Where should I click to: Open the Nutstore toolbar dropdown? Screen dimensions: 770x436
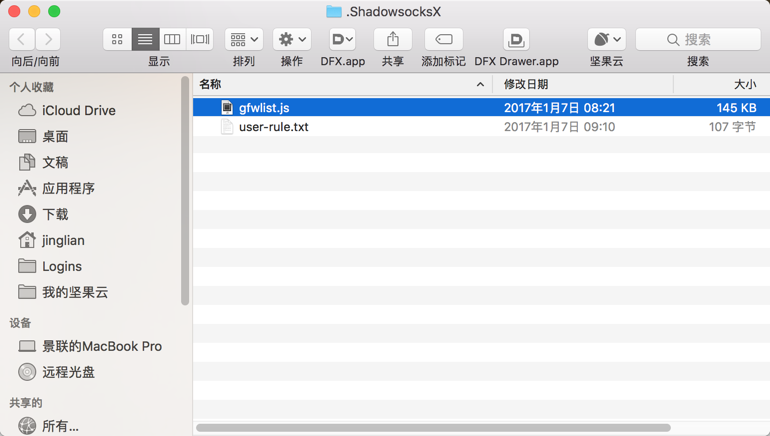click(x=606, y=39)
